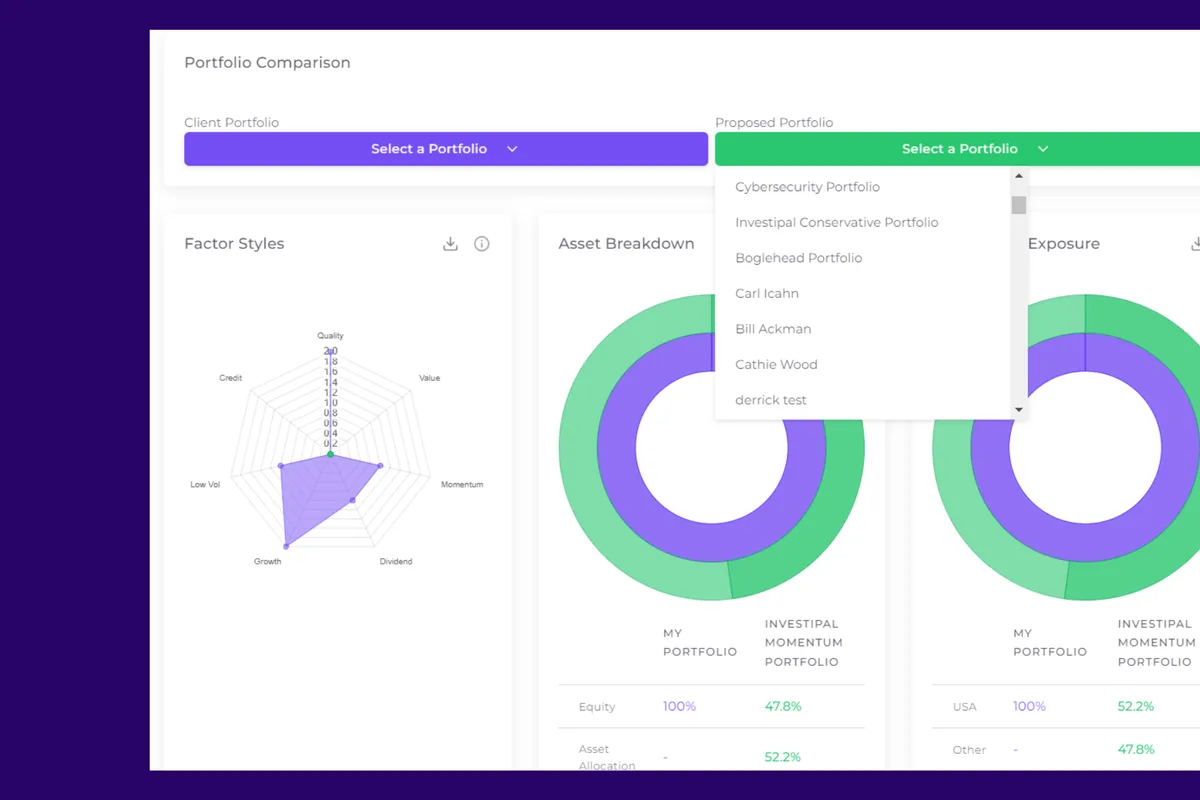Click the green Select a Portfolio button
1200x800 pixels.
(959, 148)
